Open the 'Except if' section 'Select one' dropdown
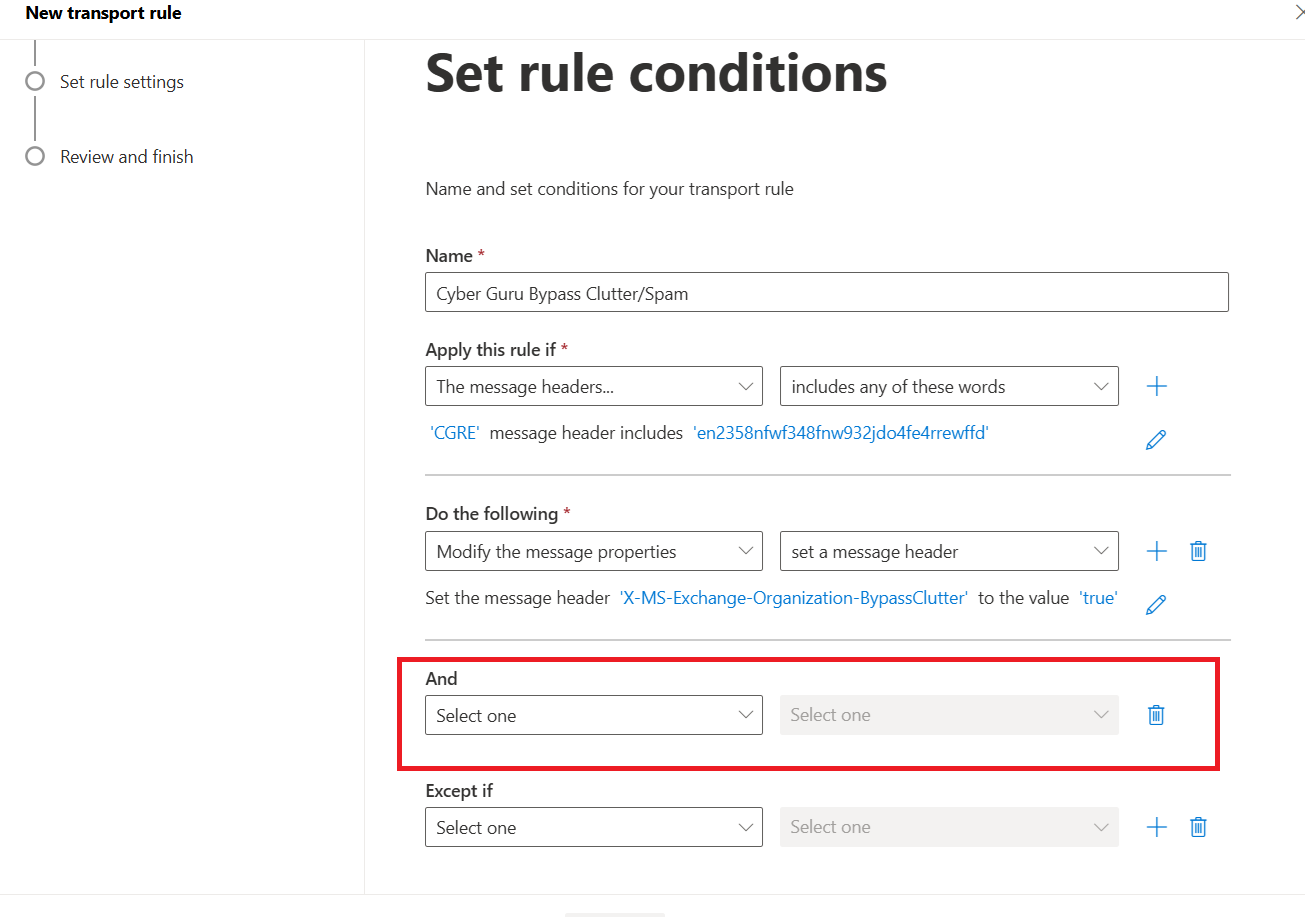The image size is (1305, 917). tap(594, 827)
